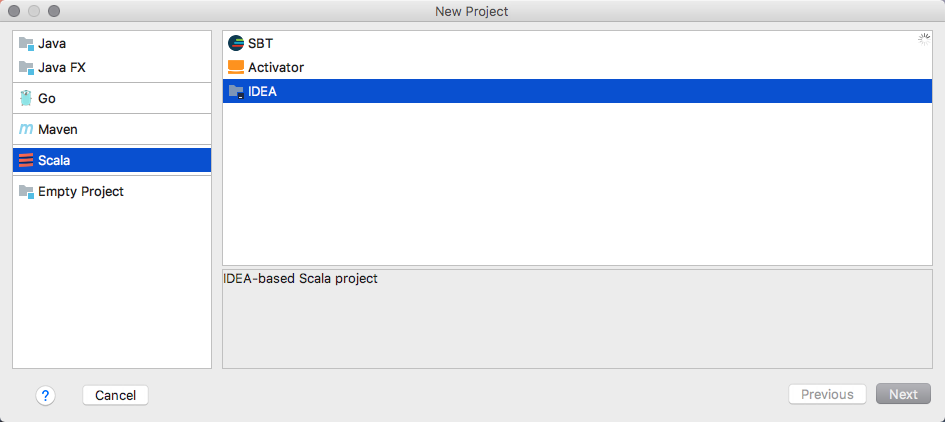Open help with the question mark button

[x=45, y=395]
